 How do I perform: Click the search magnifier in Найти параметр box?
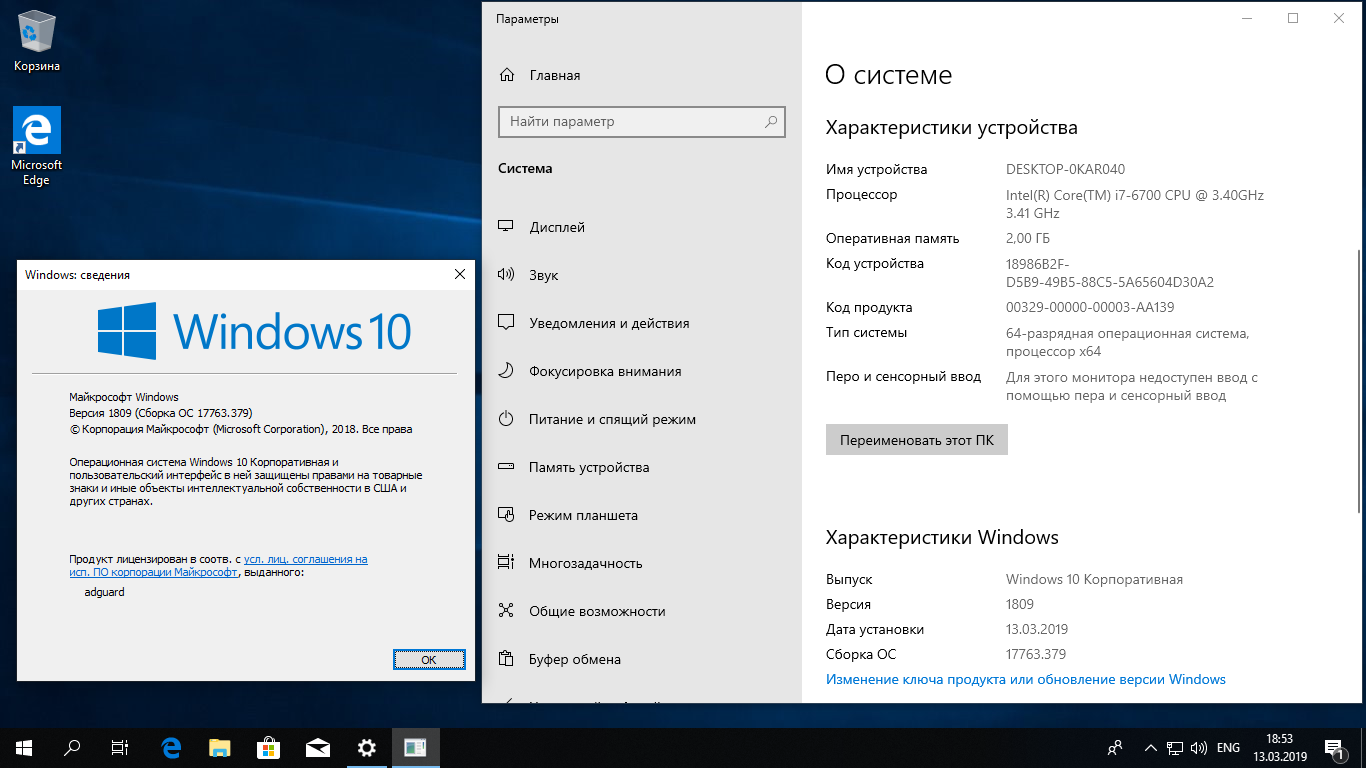point(771,122)
